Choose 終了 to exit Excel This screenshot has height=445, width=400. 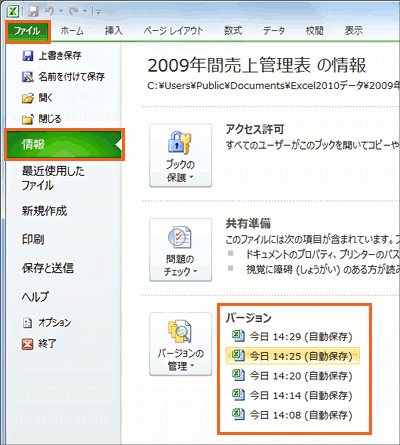click(39, 344)
